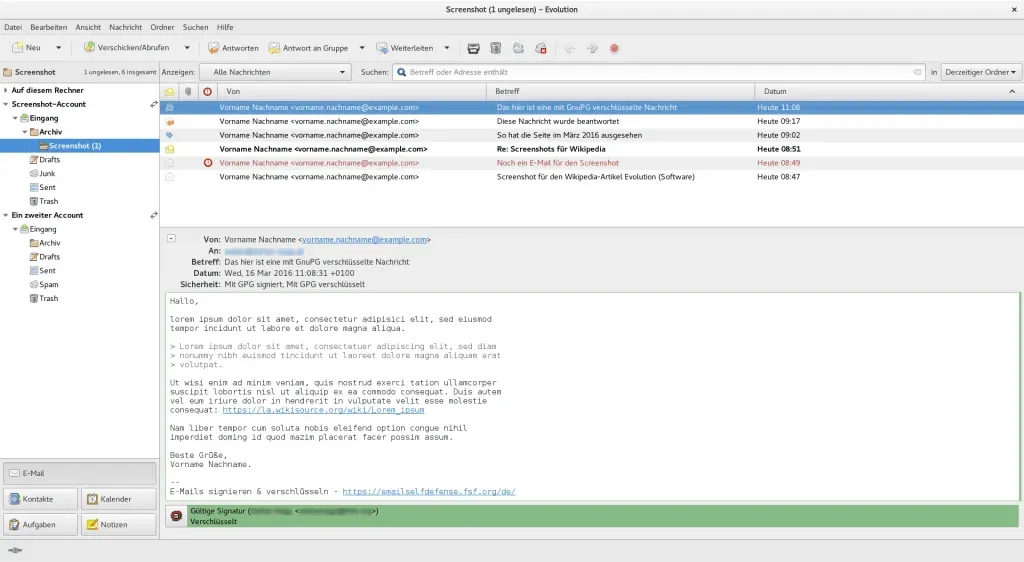Sort by the Betreff column header
The height and width of the screenshot is (562, 1024).
(620, 91)
